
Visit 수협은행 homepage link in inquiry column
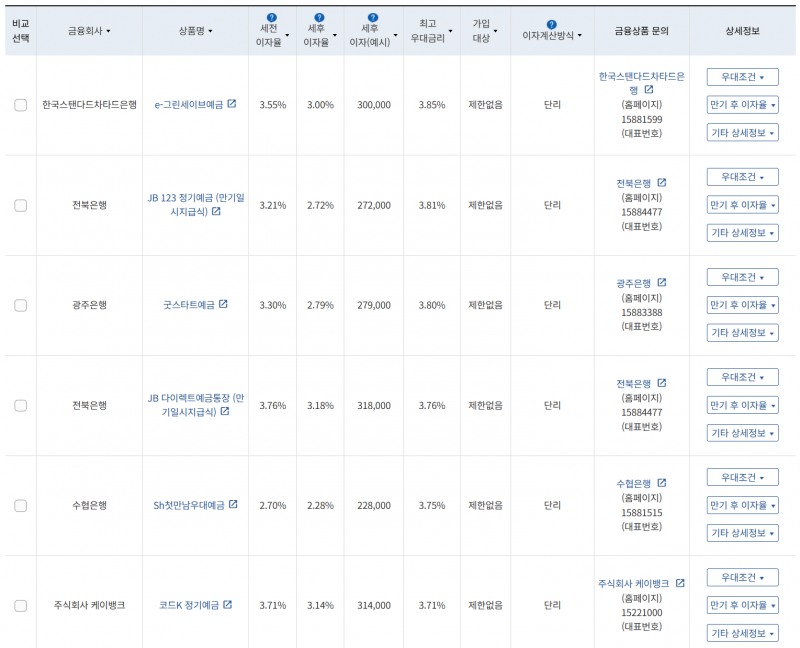pyautogui.click(x=634, y=483)
